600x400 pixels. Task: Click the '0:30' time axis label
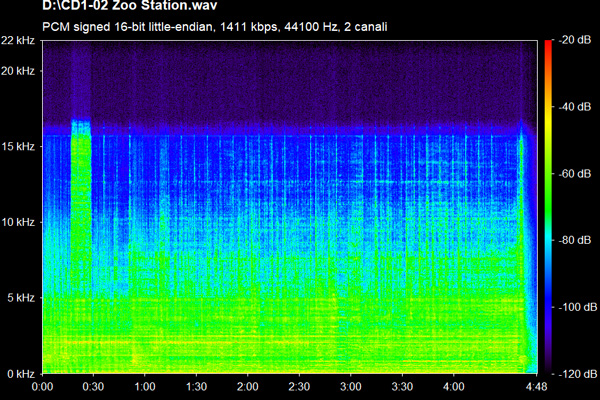pyautogui.click(x=93, y=387)
